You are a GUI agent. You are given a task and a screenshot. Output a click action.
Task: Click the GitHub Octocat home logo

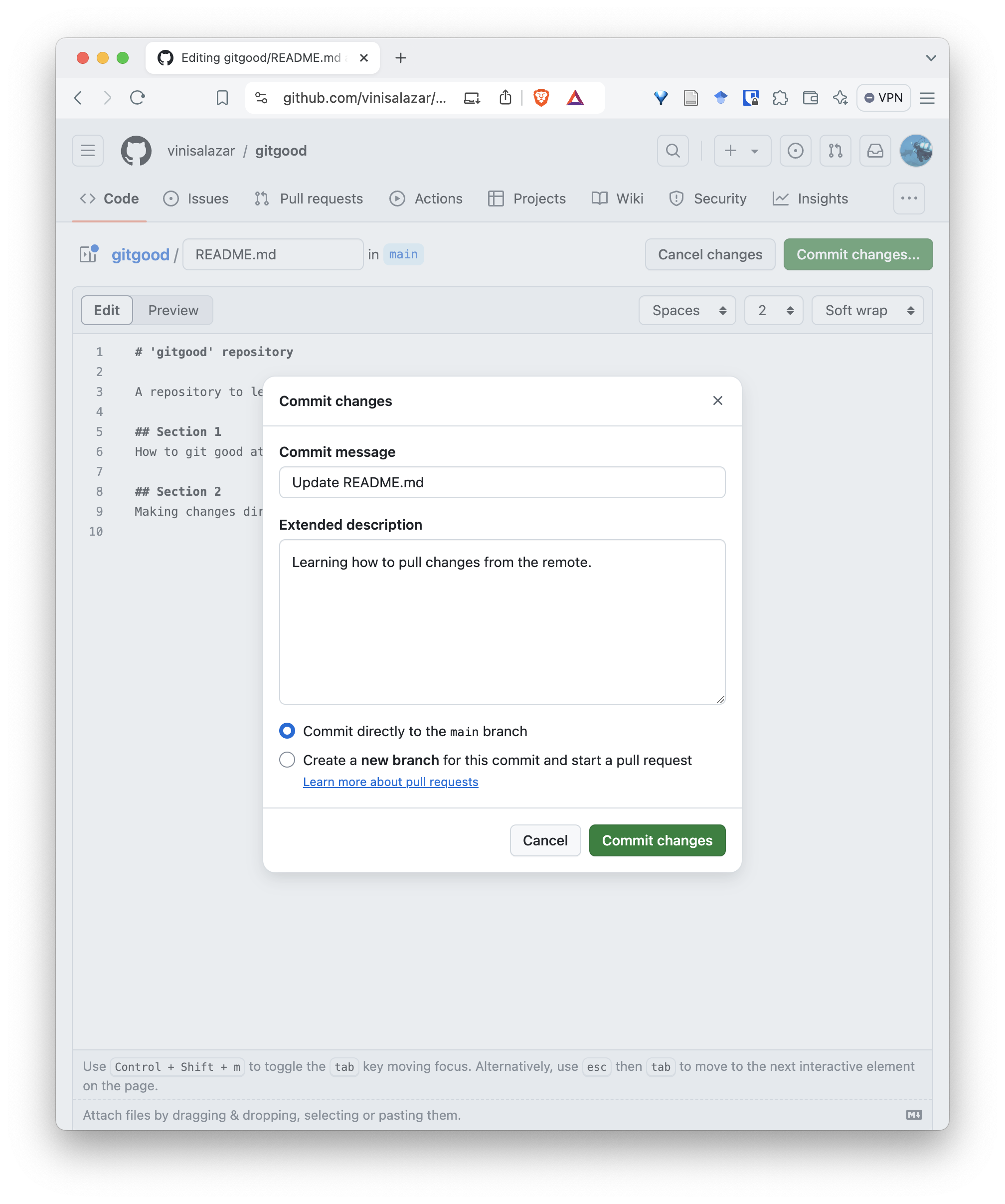pos(136,151)
